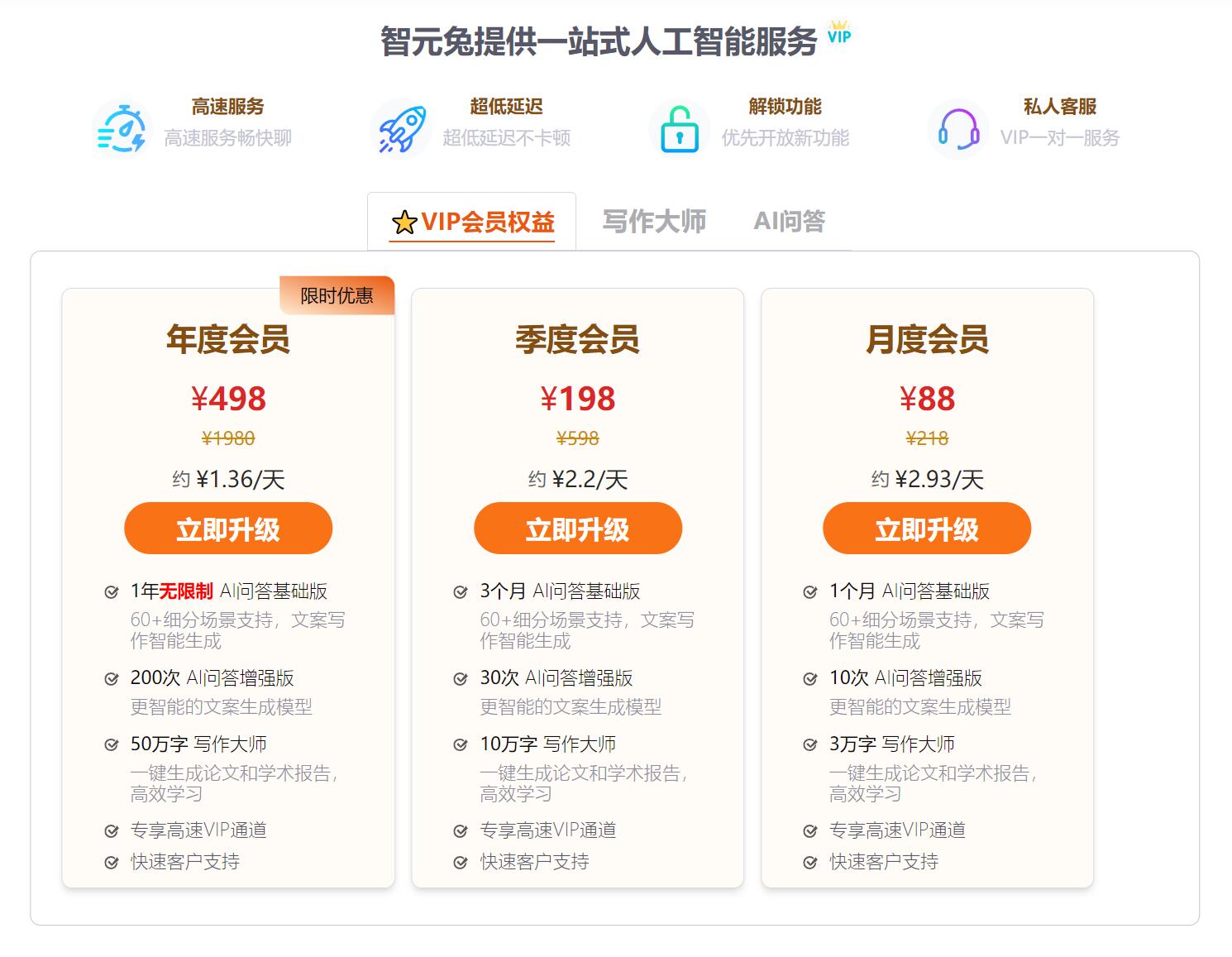Click the star icon on VIP会员权益 tab
This screenshot has width=1232, height=957.
[x=404, y=222]
